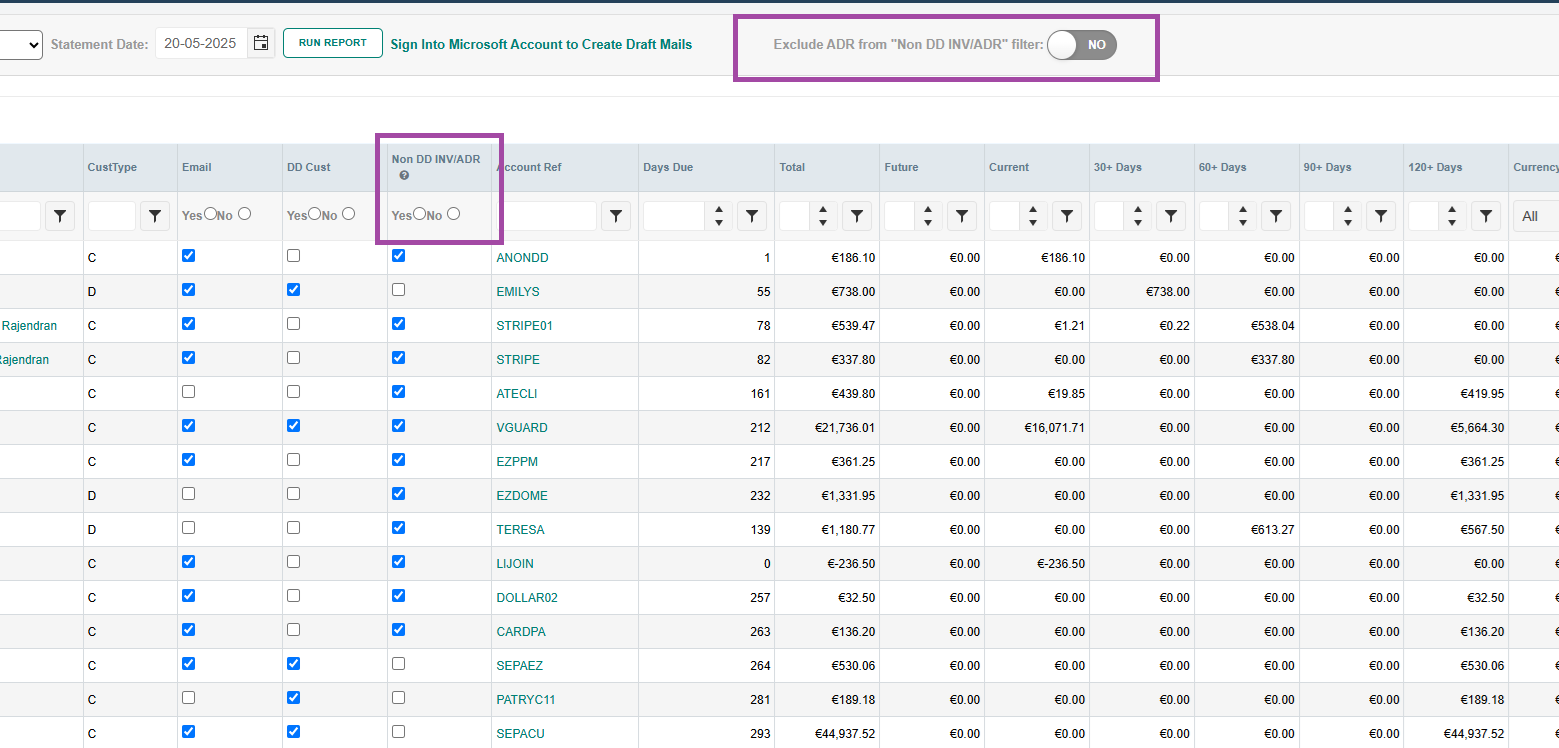
Task: Open the Currency filter dropdown showing All
Action: coord(1537,216)
